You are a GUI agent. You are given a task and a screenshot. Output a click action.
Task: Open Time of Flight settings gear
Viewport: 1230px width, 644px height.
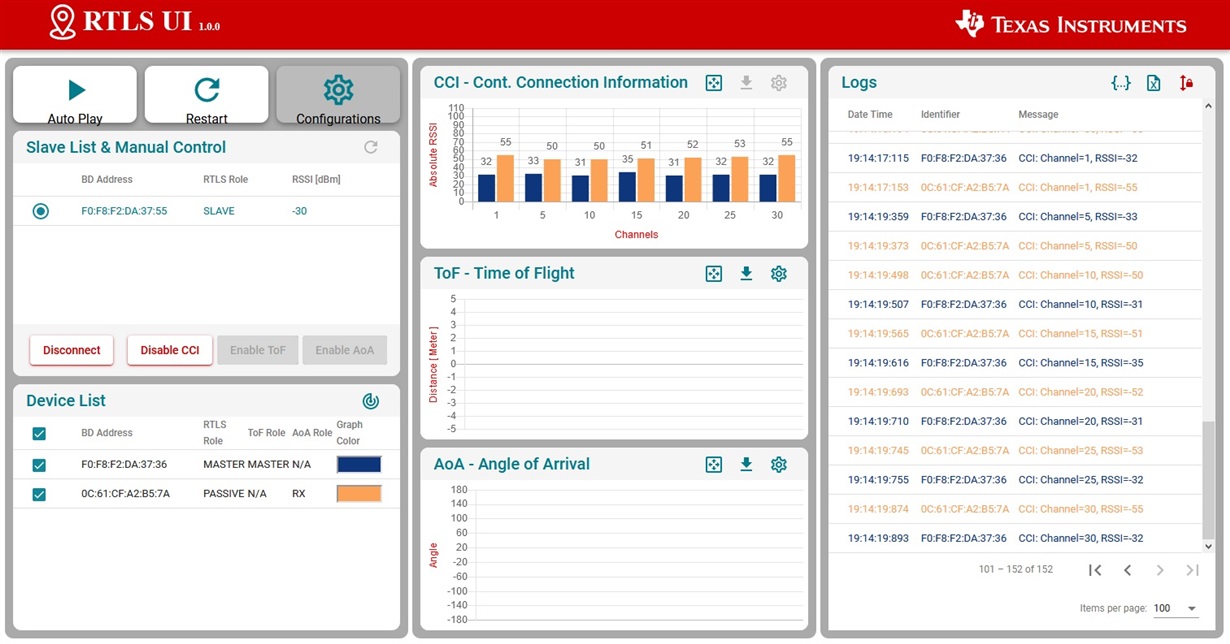tap(779, 273)
